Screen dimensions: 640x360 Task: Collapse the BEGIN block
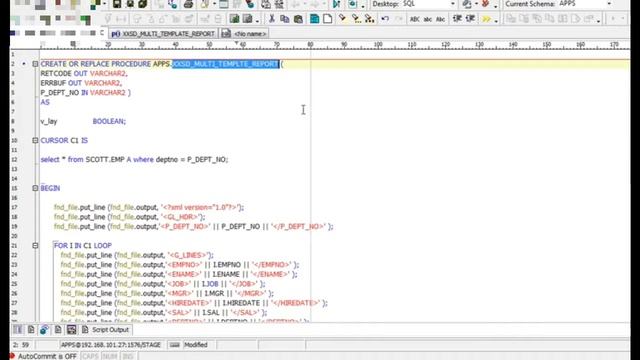35,188
